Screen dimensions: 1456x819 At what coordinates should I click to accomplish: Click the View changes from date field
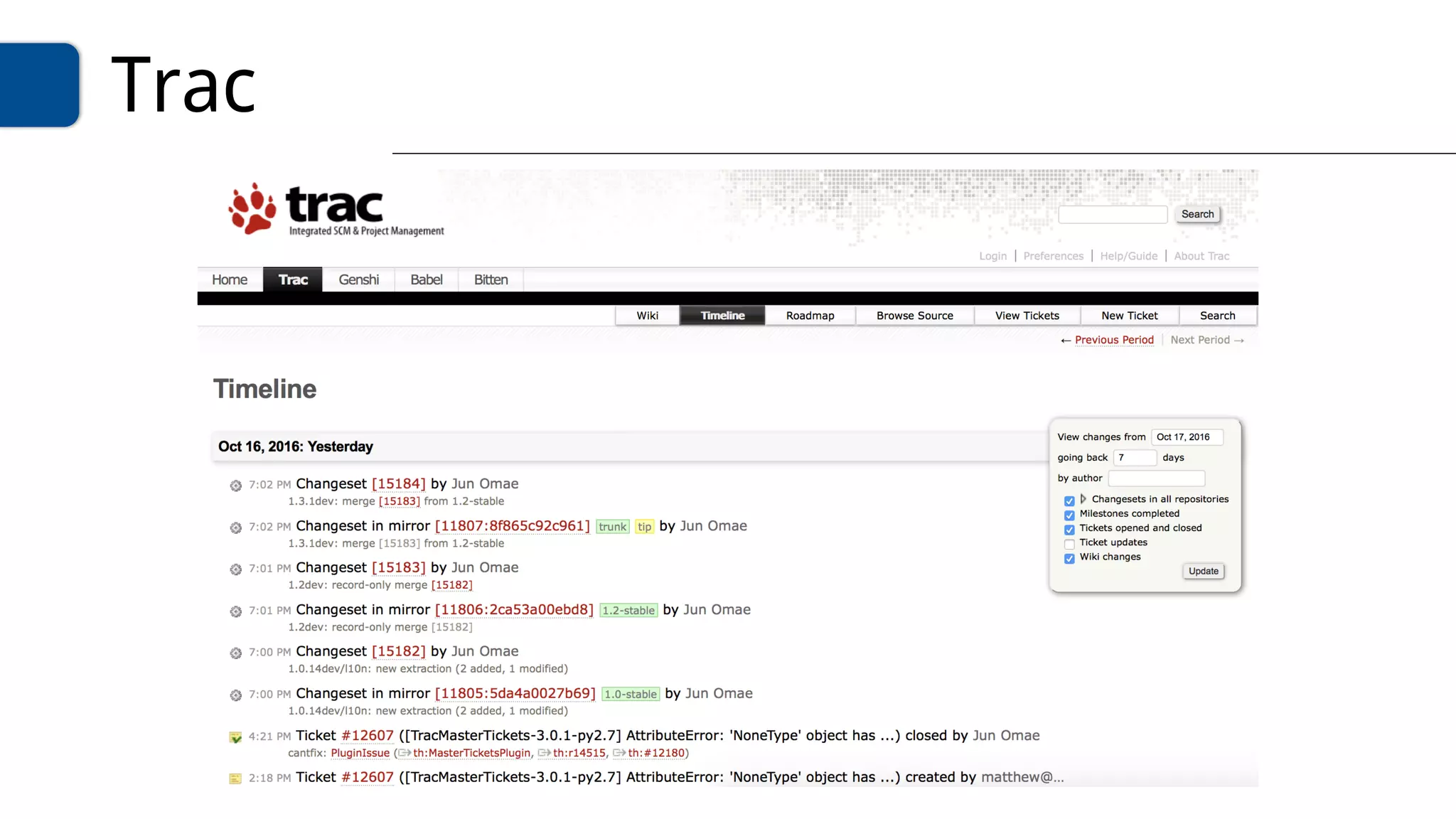pos(1187,437)
